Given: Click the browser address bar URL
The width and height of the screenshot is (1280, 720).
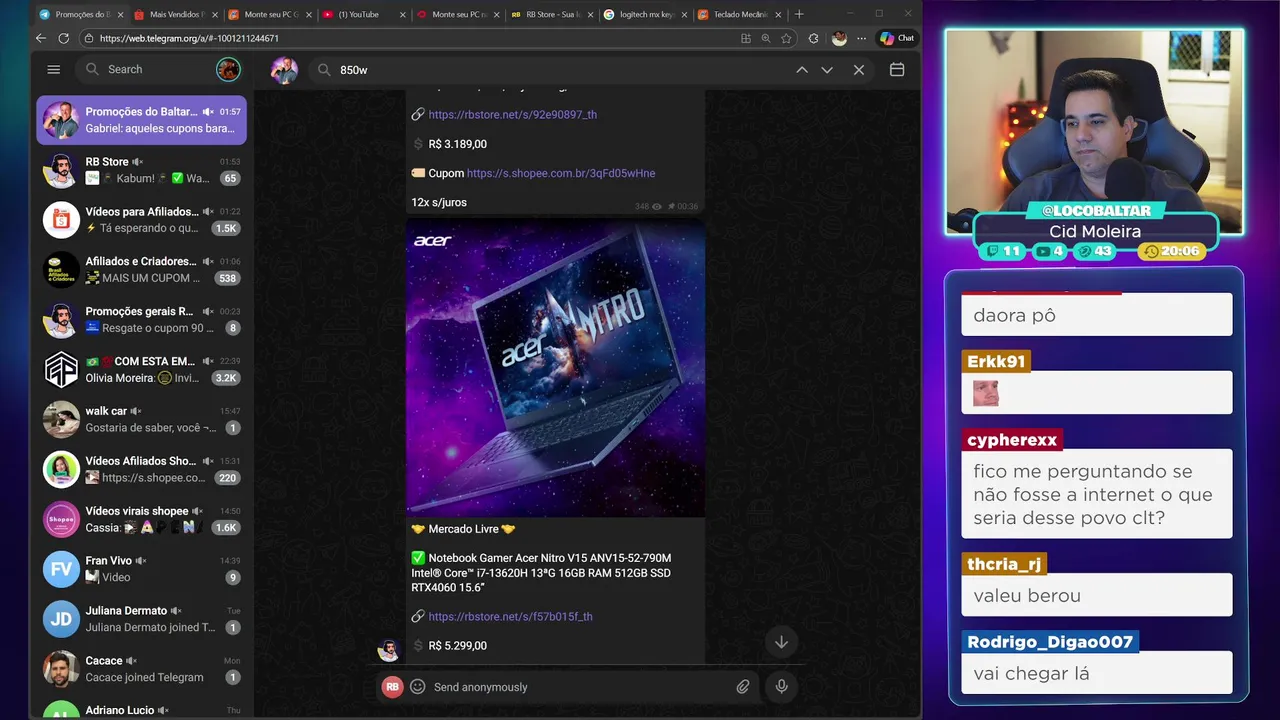Looking at the screenshot, I should (189, 38).
